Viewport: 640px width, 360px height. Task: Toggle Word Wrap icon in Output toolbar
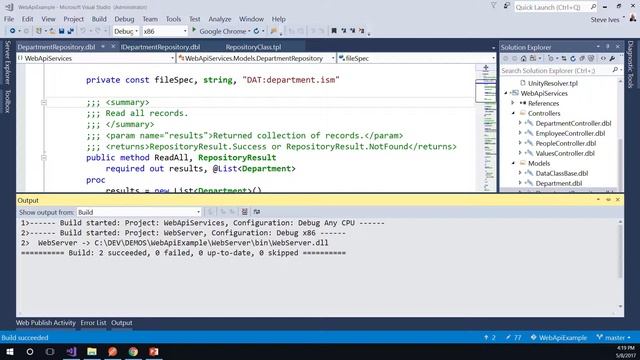coord(257,211)
